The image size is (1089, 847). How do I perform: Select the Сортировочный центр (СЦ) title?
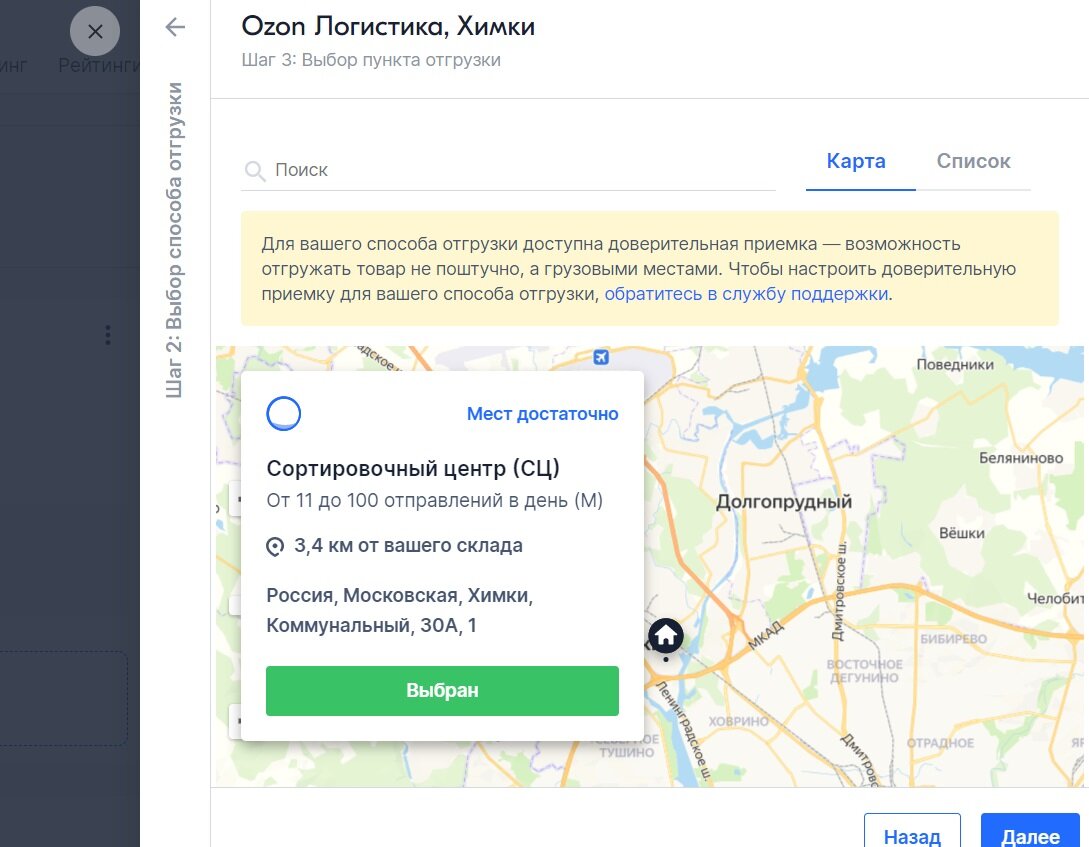[x=413, y=468]
